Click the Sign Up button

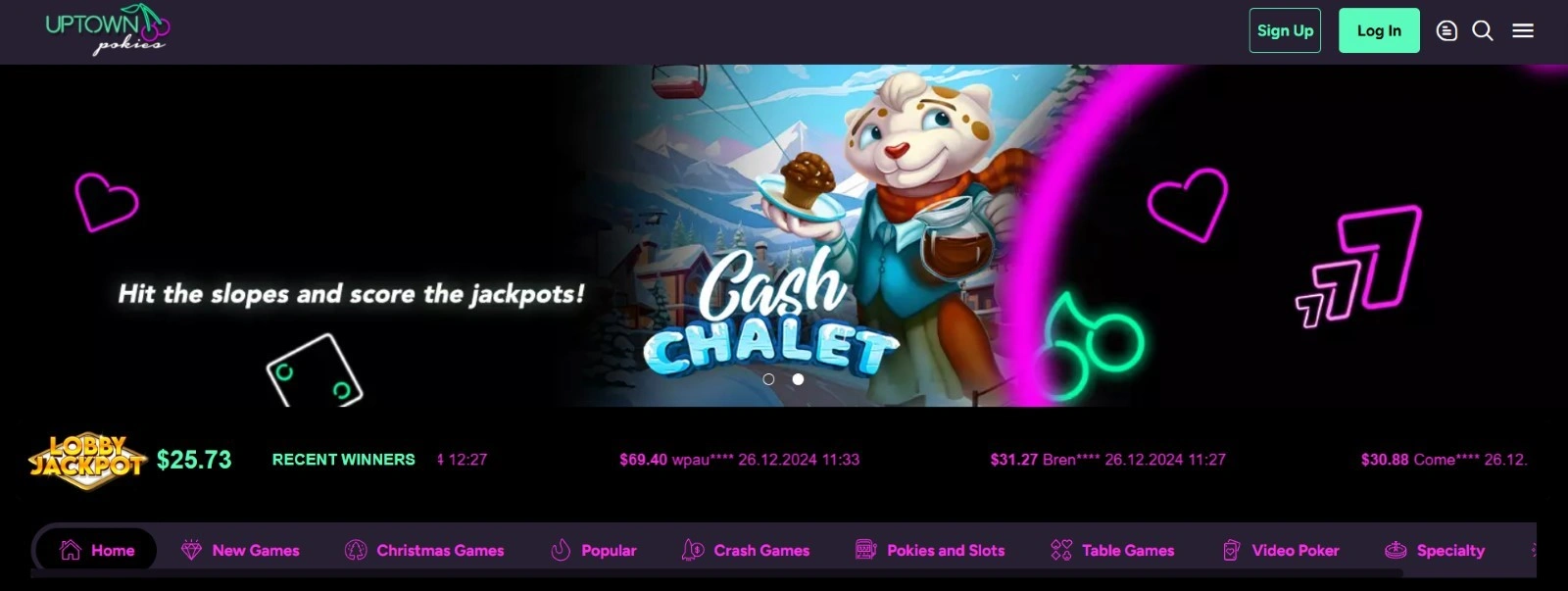[1285, 30]
